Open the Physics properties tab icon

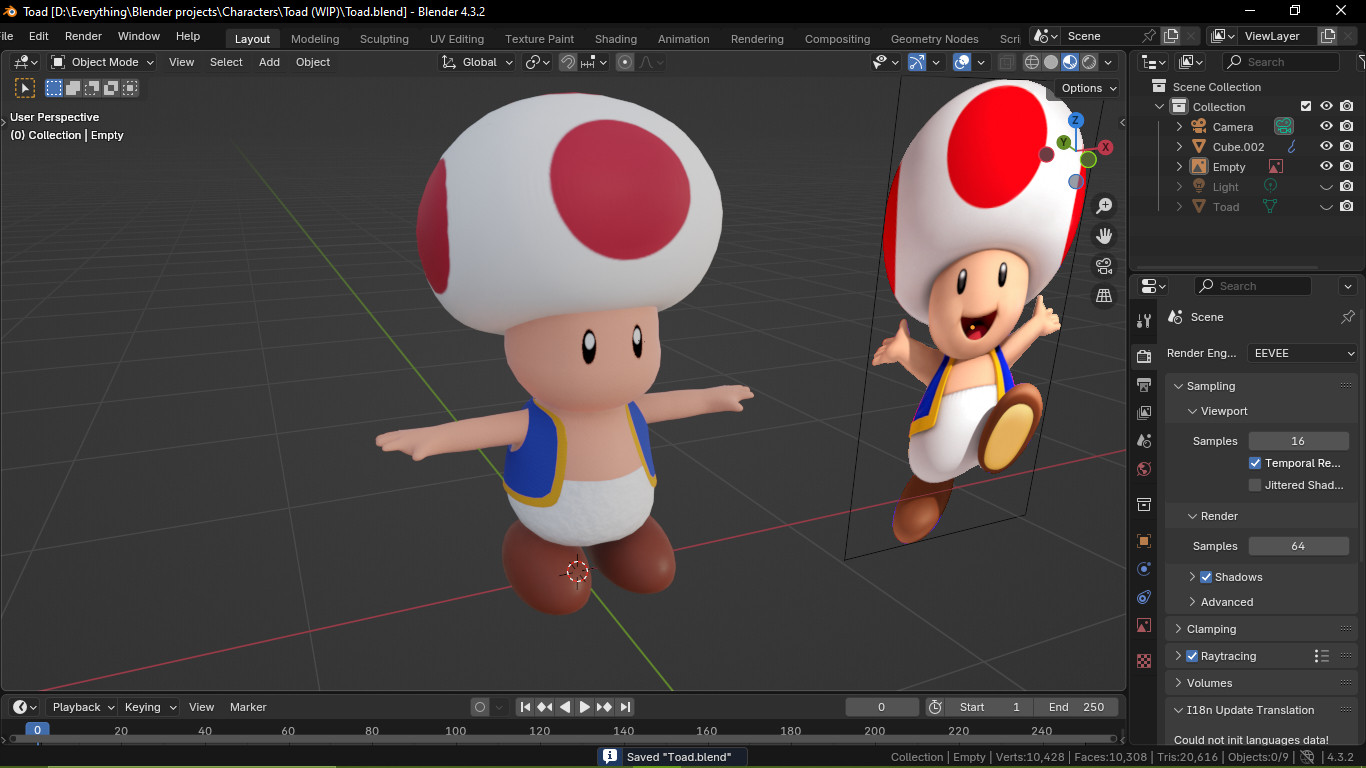coord(1144,569)
